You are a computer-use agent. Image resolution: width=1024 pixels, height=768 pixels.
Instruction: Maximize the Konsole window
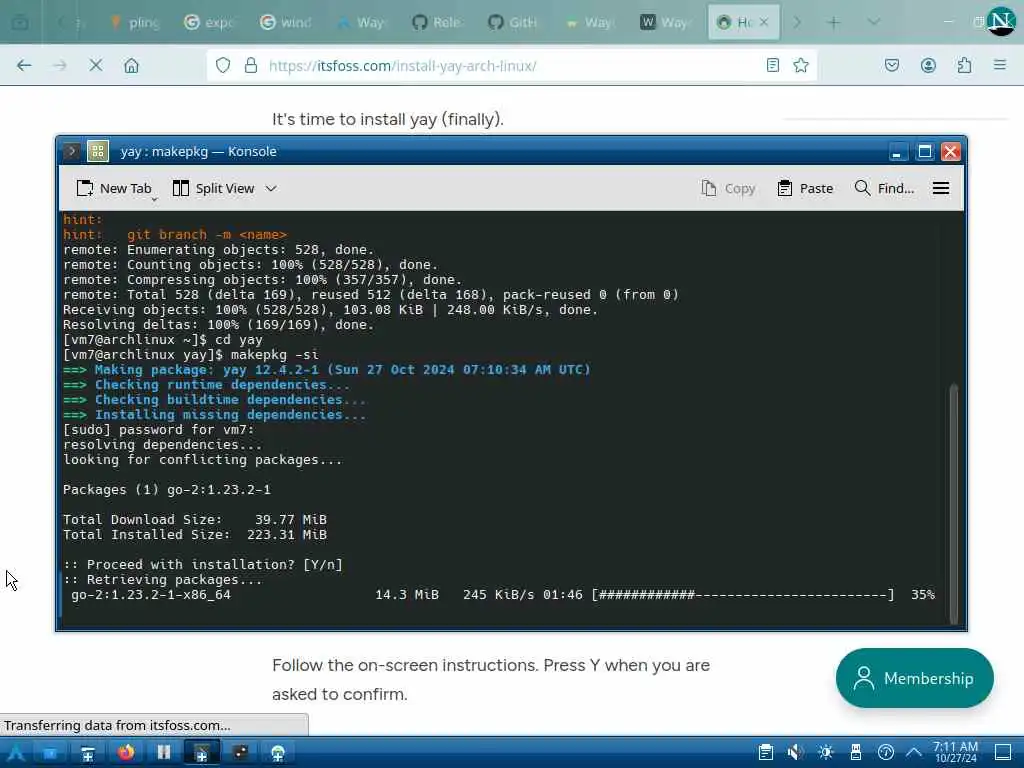[x=925, y=152]
